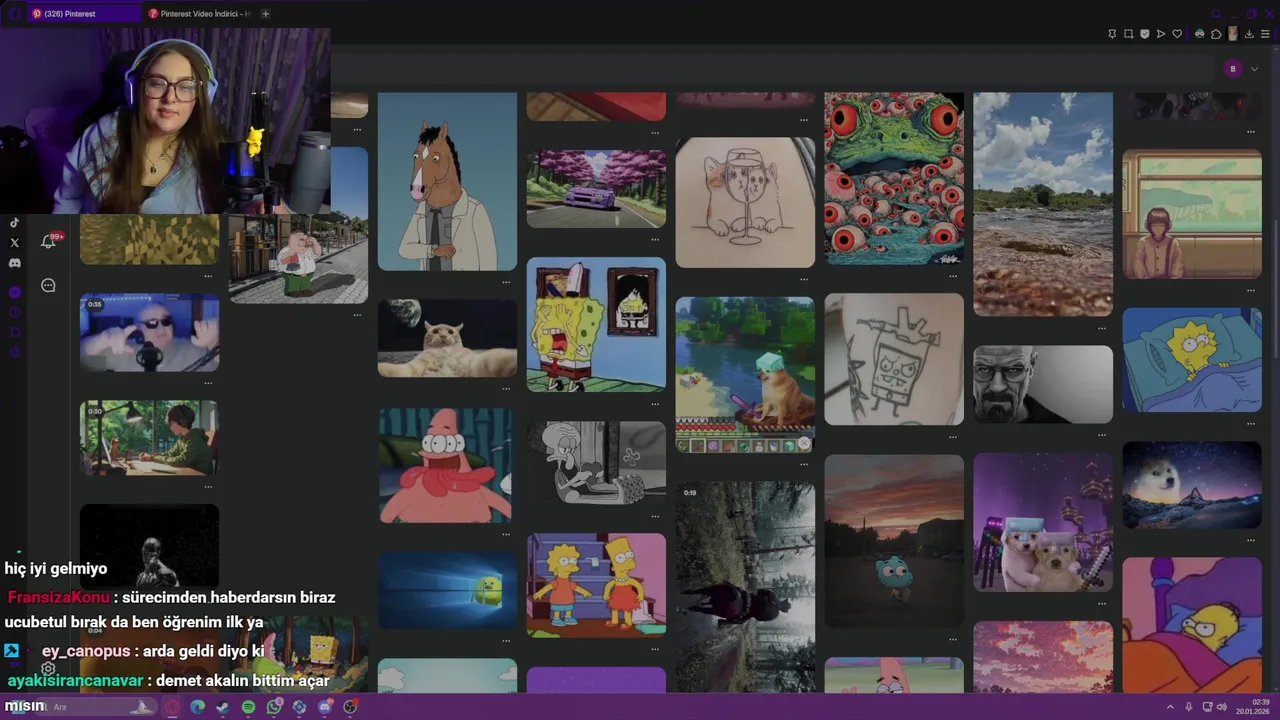Play the 0:50 person at desk video pin
This screenshot has height=720, width=1280.
(x=149, y=438)
